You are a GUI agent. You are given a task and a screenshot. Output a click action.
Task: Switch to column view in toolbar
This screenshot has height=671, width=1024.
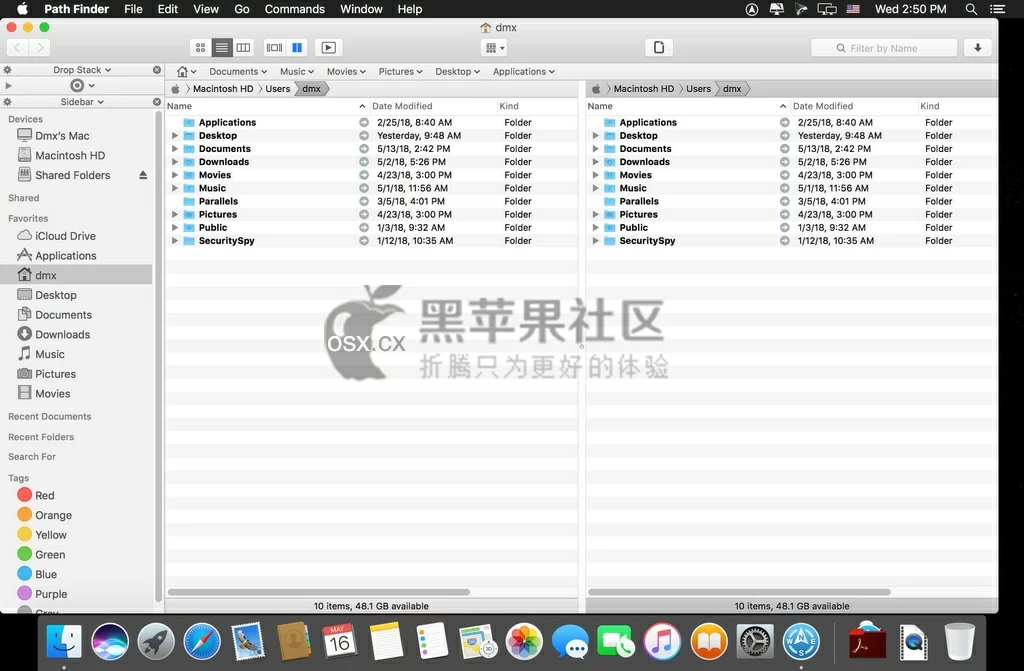point(243,48)
